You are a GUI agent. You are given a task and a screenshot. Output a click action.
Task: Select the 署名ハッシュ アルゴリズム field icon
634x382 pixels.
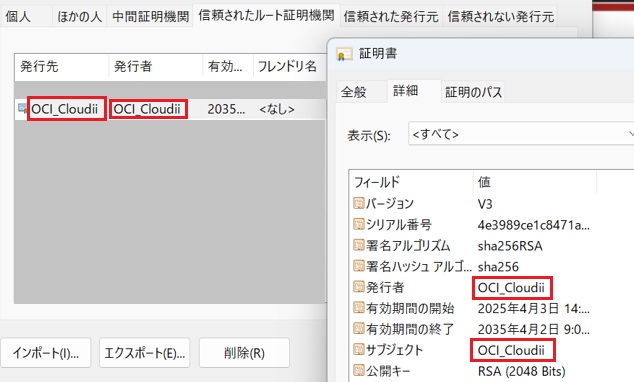pyautogui.click(x=359, y=266)
